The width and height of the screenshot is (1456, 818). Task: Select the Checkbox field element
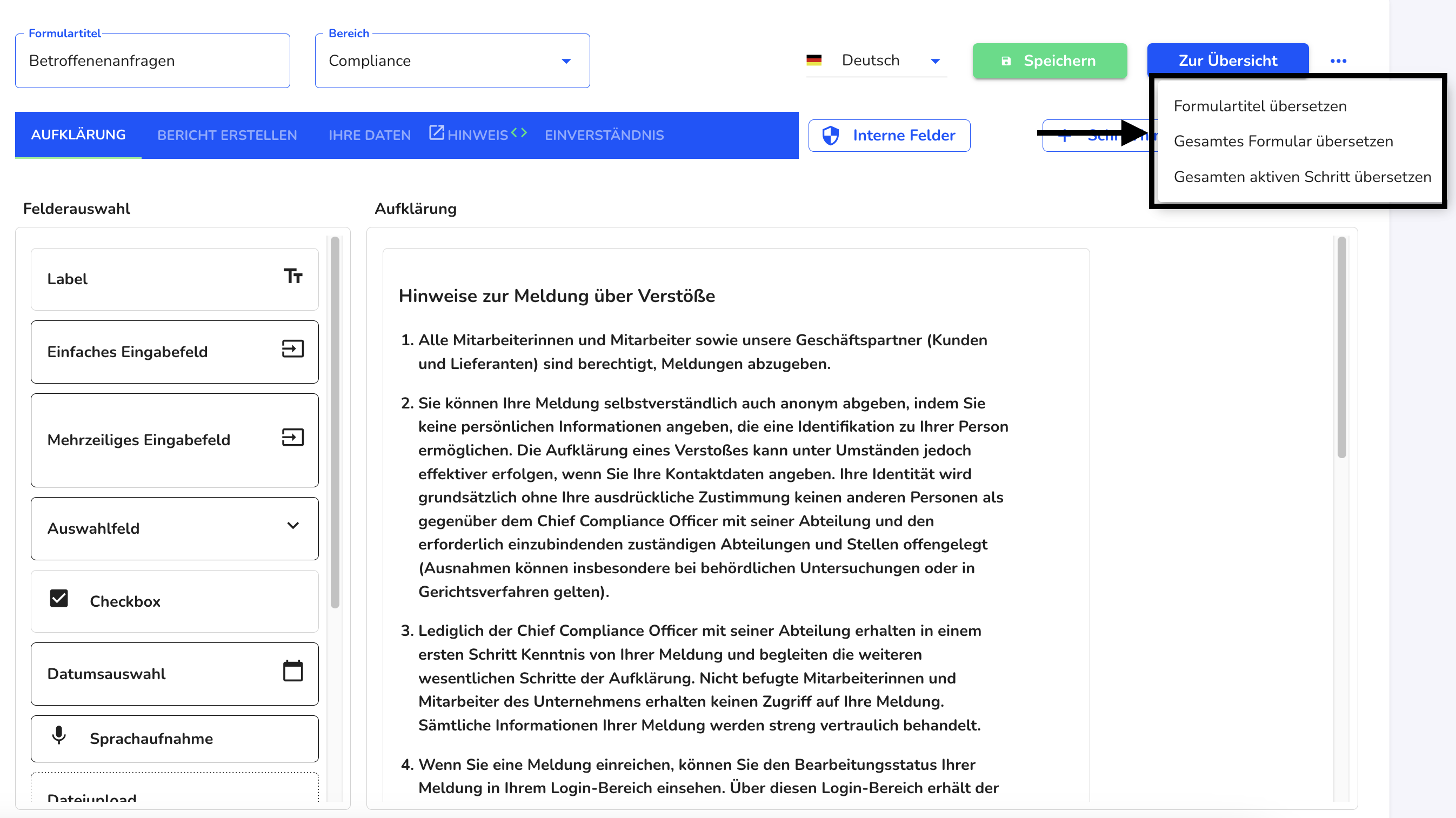175,601
